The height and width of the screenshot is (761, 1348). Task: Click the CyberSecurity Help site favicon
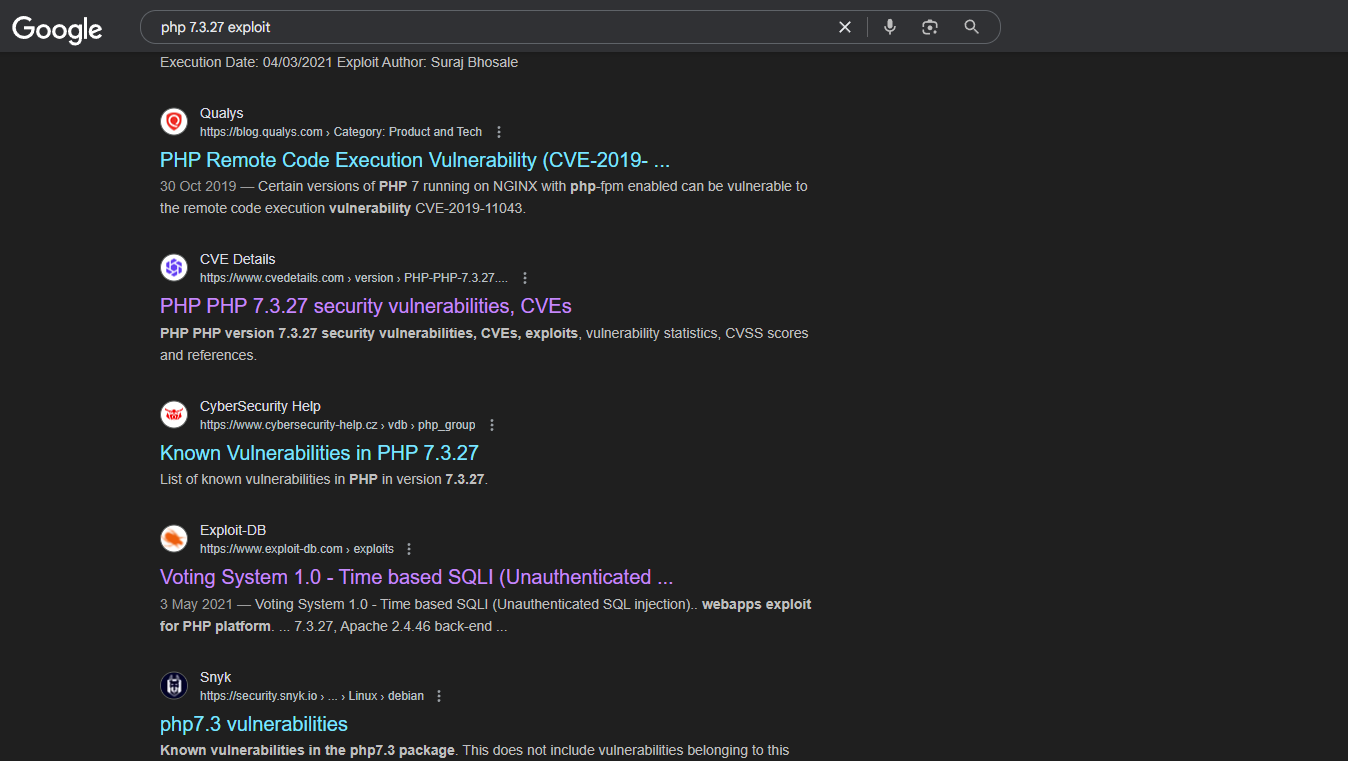[174, 415]
